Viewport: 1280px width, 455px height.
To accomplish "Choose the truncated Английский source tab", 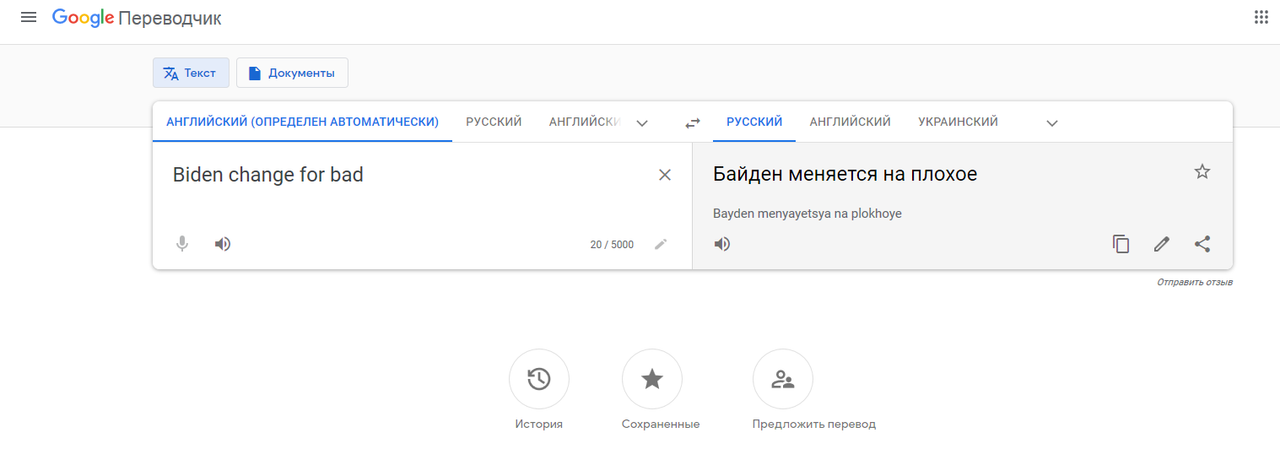I will coord(585,122).
